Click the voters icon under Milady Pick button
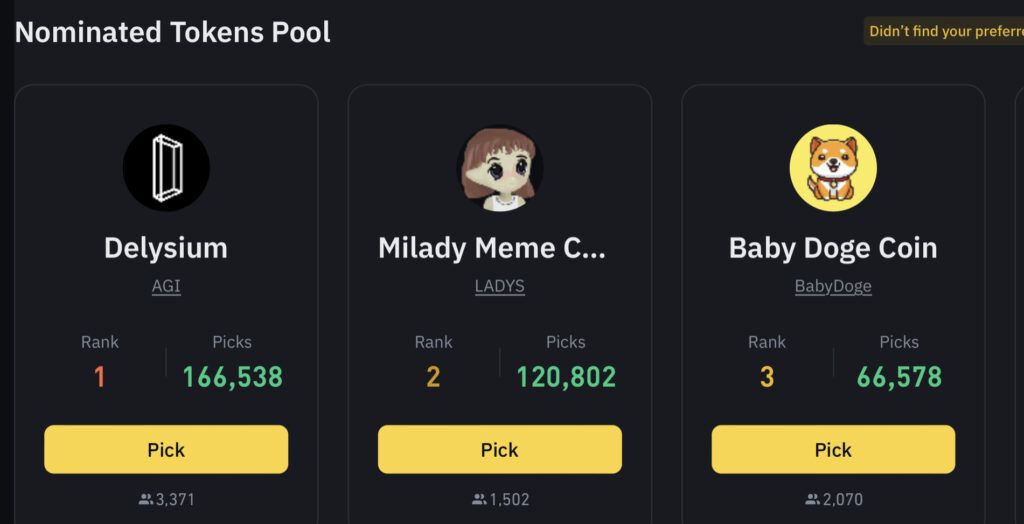This screenshot has width=1024, height=524. point(479,500)
